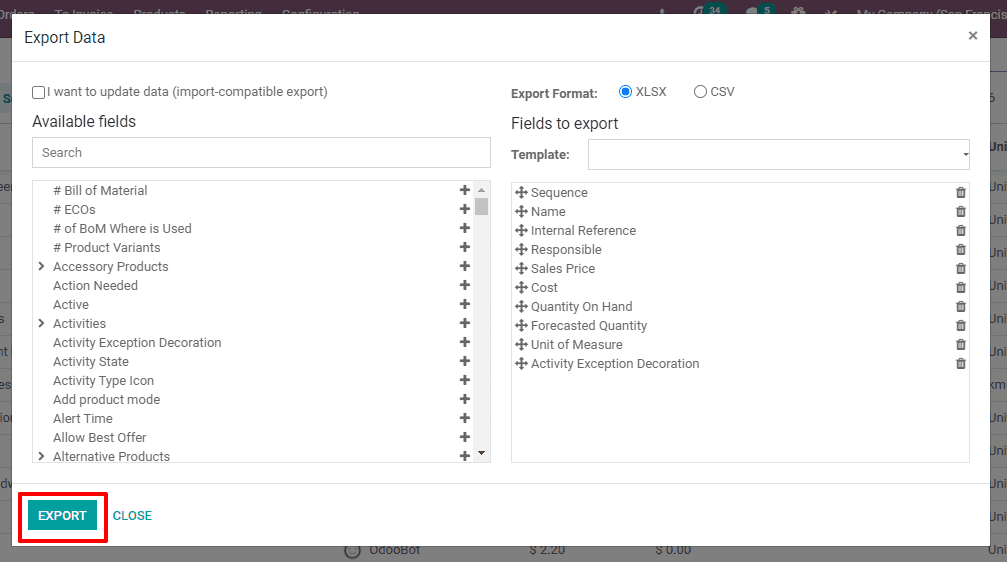1007x562 pixels.
Task: Open the Template dropdown
Action: click(778, 155)
